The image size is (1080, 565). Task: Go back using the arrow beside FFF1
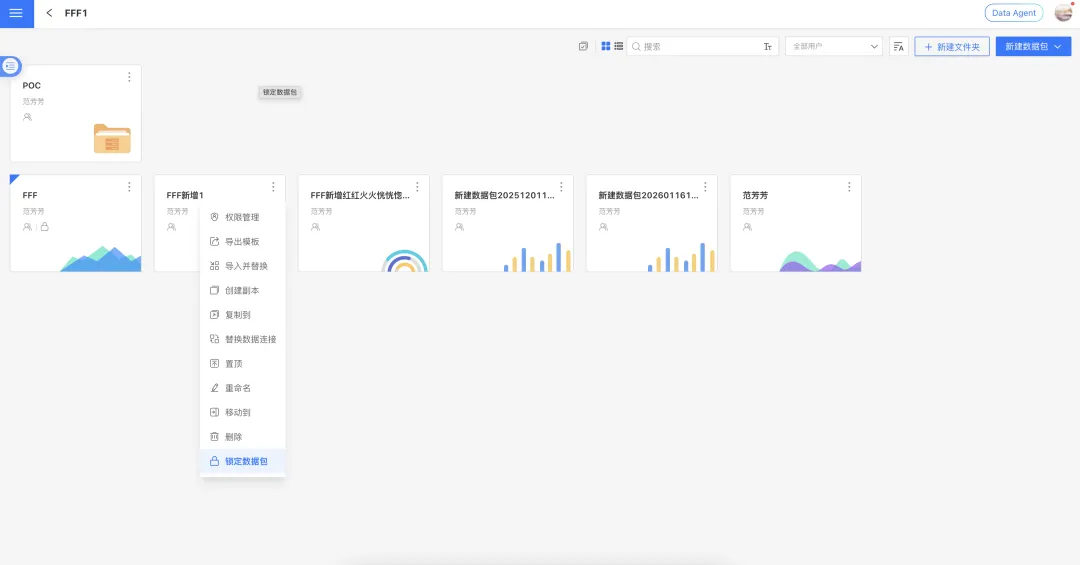click(x=49, y=13)
